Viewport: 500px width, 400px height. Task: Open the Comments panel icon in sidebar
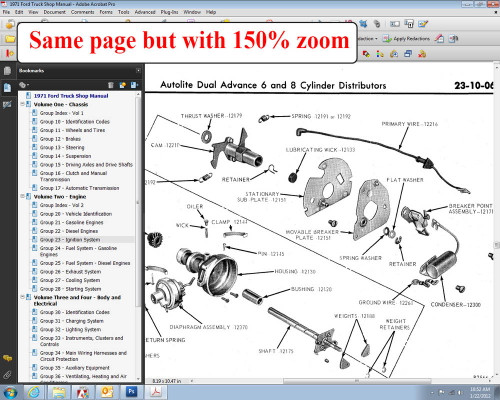coord(7,358)
